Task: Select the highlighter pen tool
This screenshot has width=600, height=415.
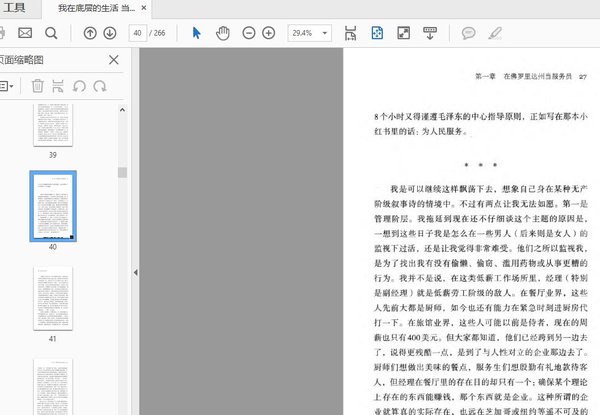Action: (494, 33)
